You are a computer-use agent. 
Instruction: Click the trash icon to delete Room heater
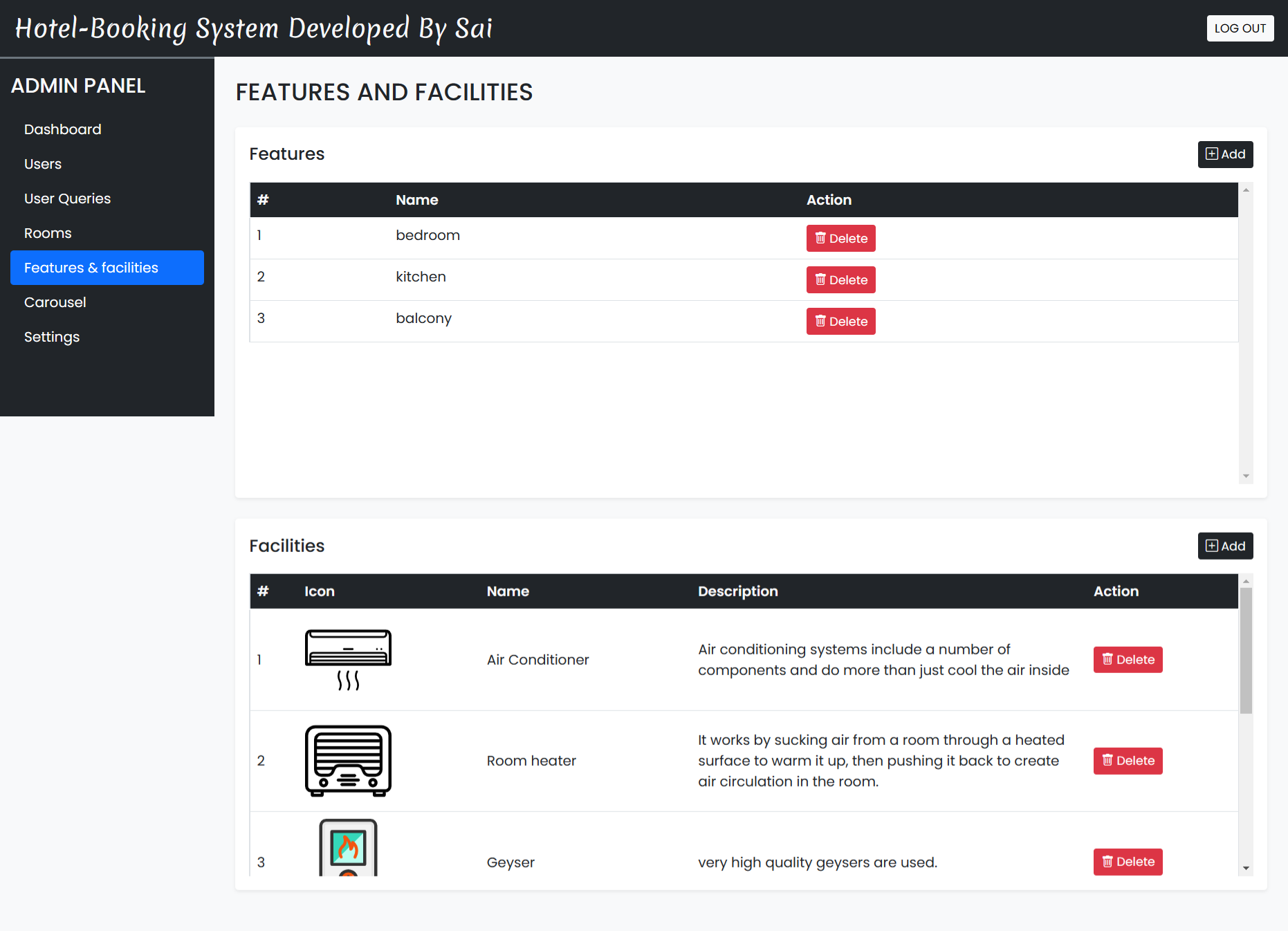pyautogui.click(x=1108, y=761)
